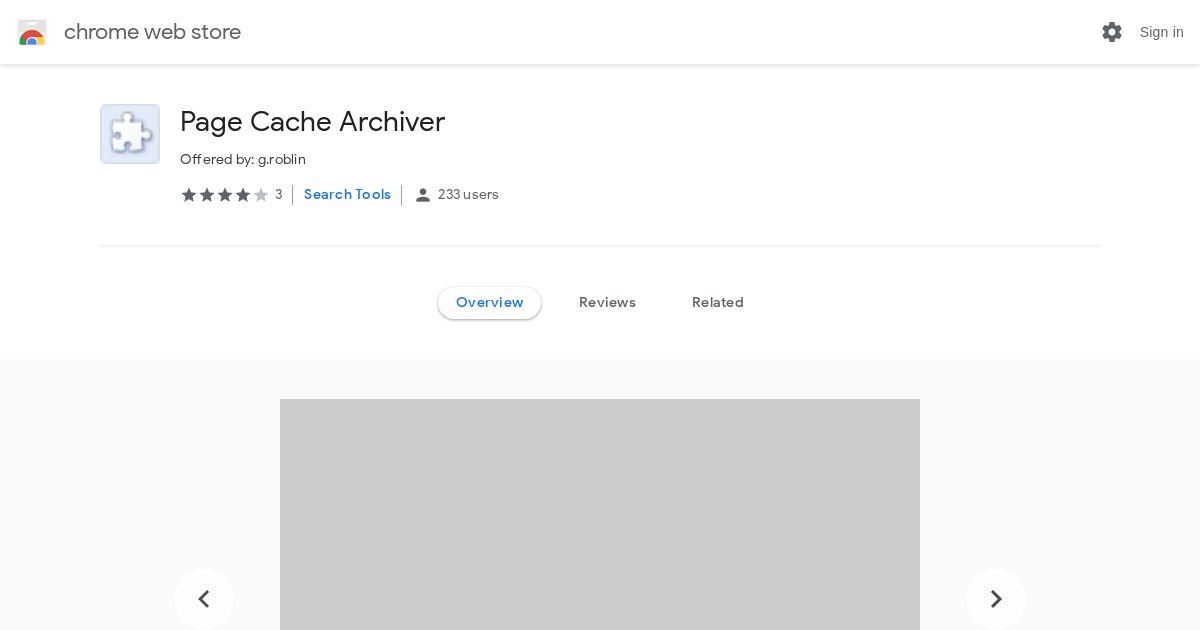This screenshot has width=1200, height=630.
Task: Click the person icon beside the user count
Action: click(x=423, y=195)
